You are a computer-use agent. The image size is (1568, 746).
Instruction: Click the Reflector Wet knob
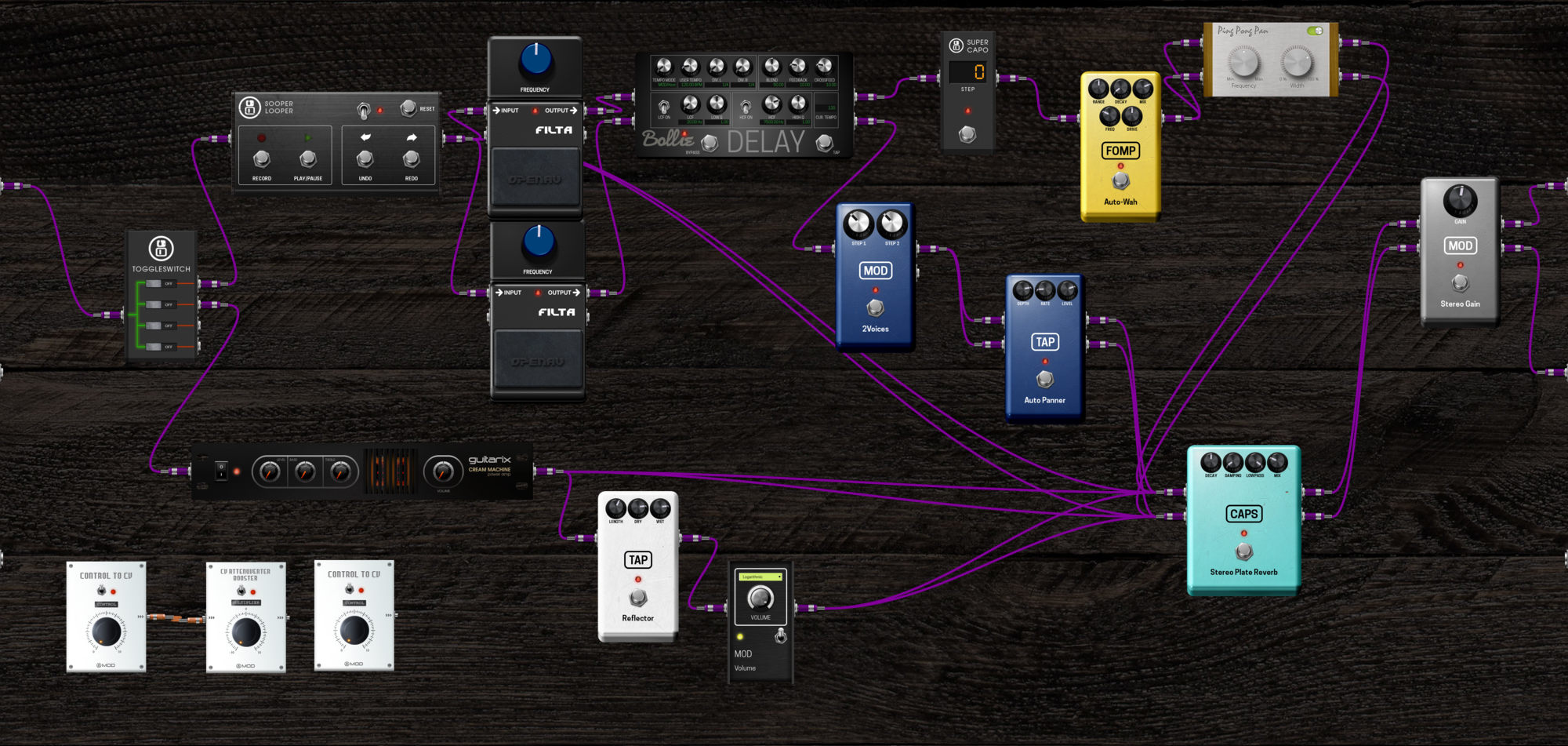coord(660,508)
